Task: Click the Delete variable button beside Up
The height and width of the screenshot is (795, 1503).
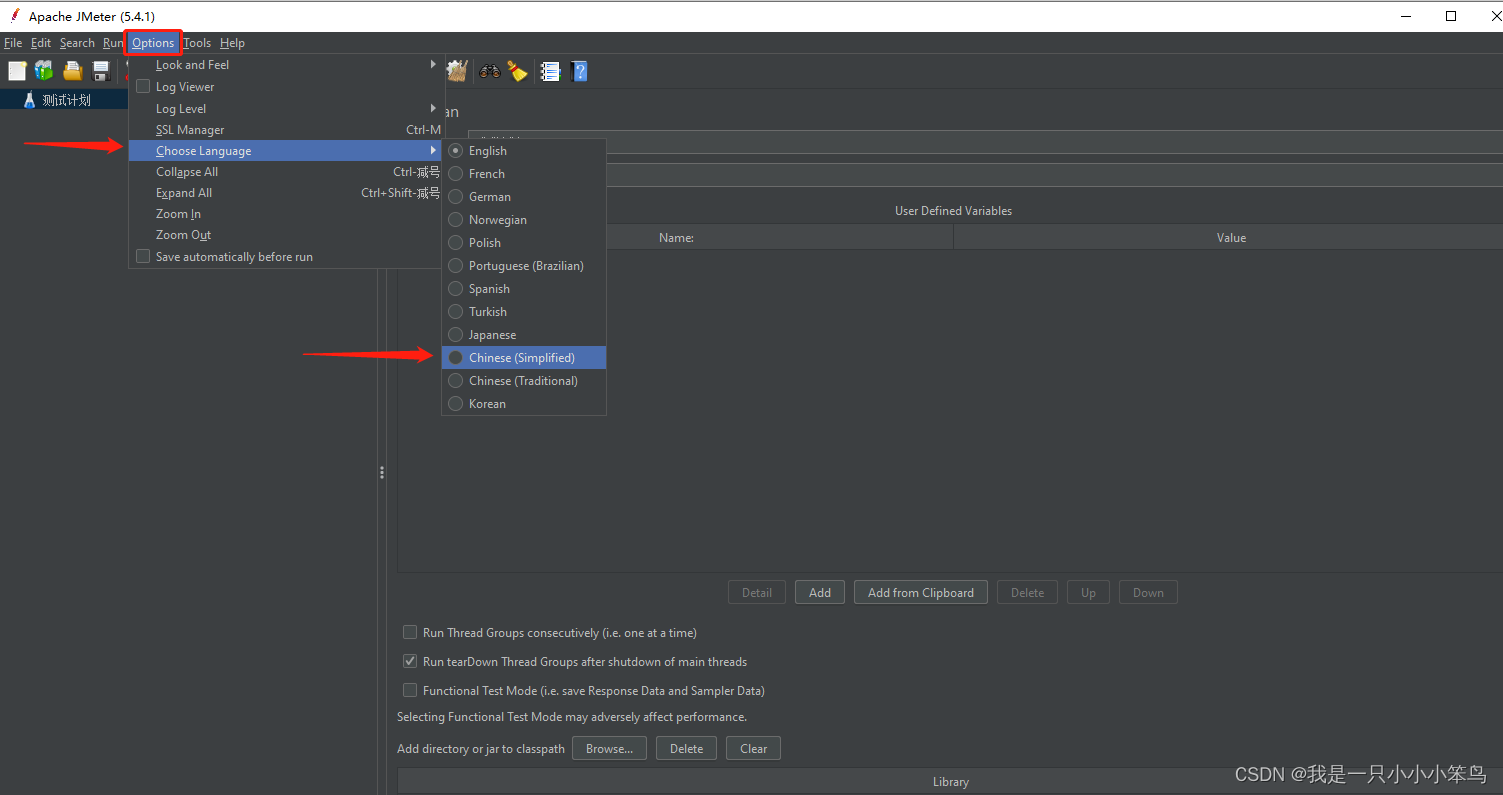Action: point(1027,592)
